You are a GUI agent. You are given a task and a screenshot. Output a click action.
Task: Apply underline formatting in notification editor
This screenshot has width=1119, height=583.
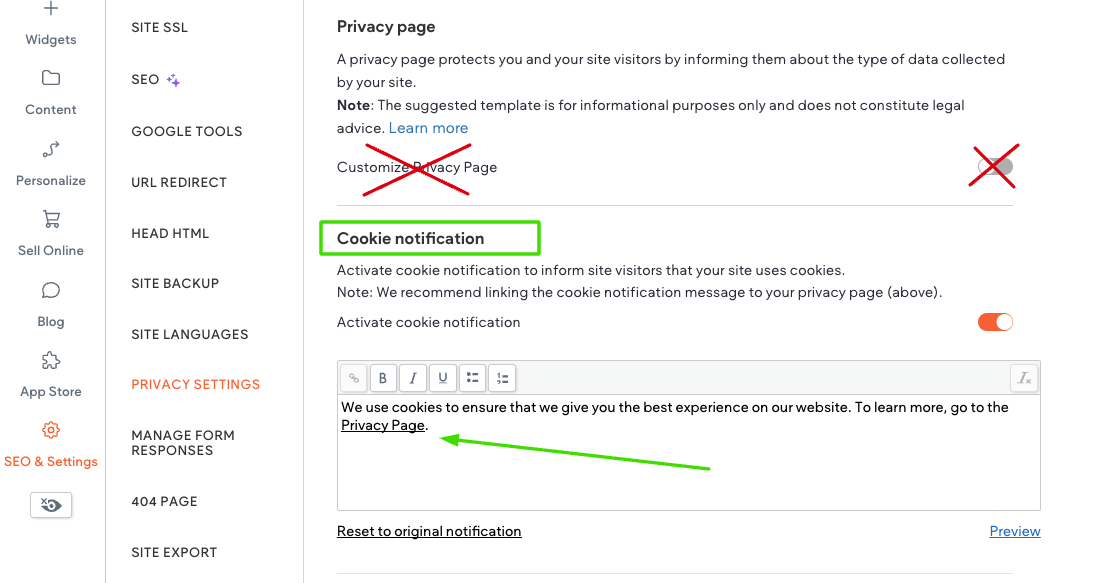443,378
